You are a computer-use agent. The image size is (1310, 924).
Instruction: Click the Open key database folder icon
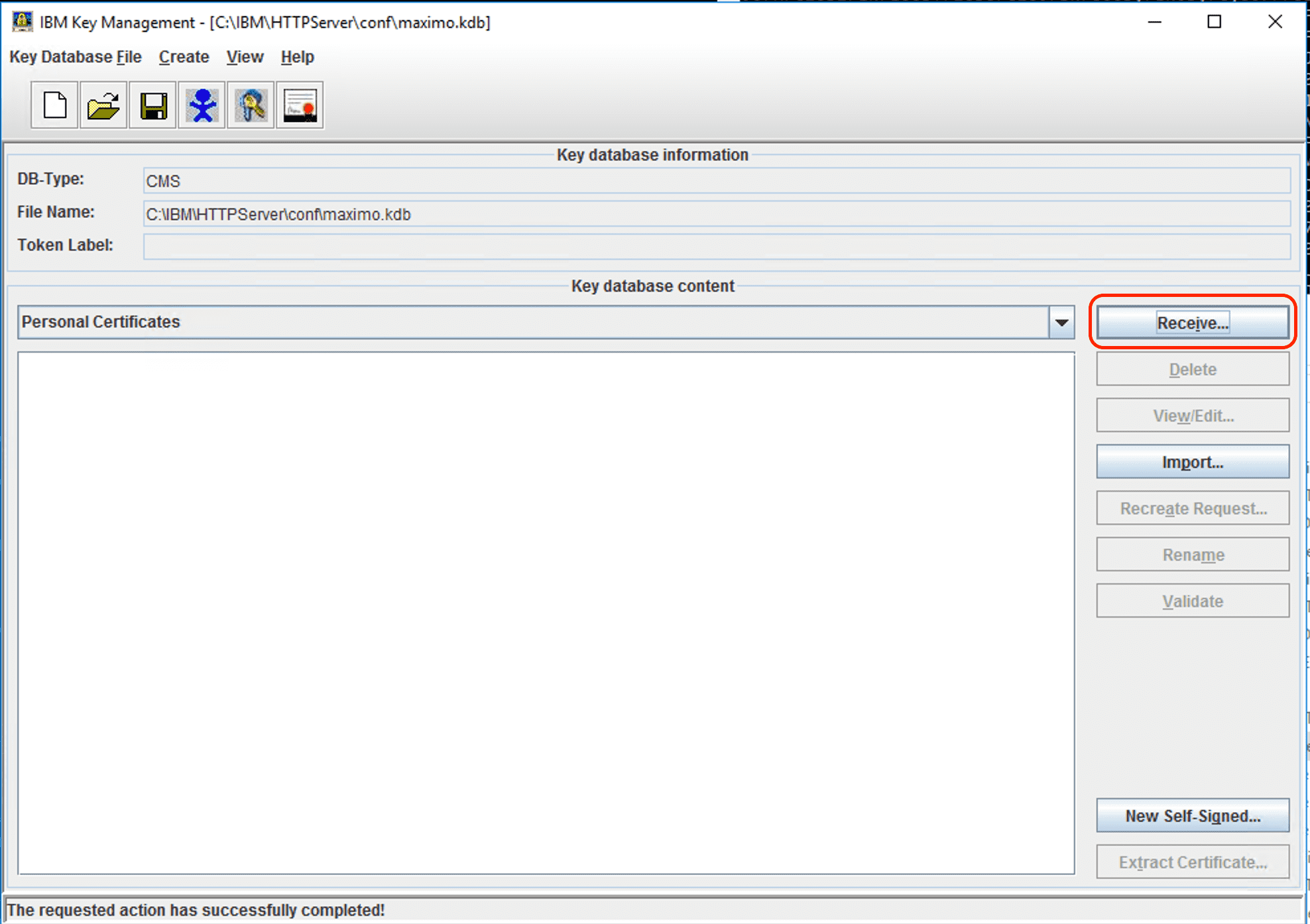tap(103, 105)
